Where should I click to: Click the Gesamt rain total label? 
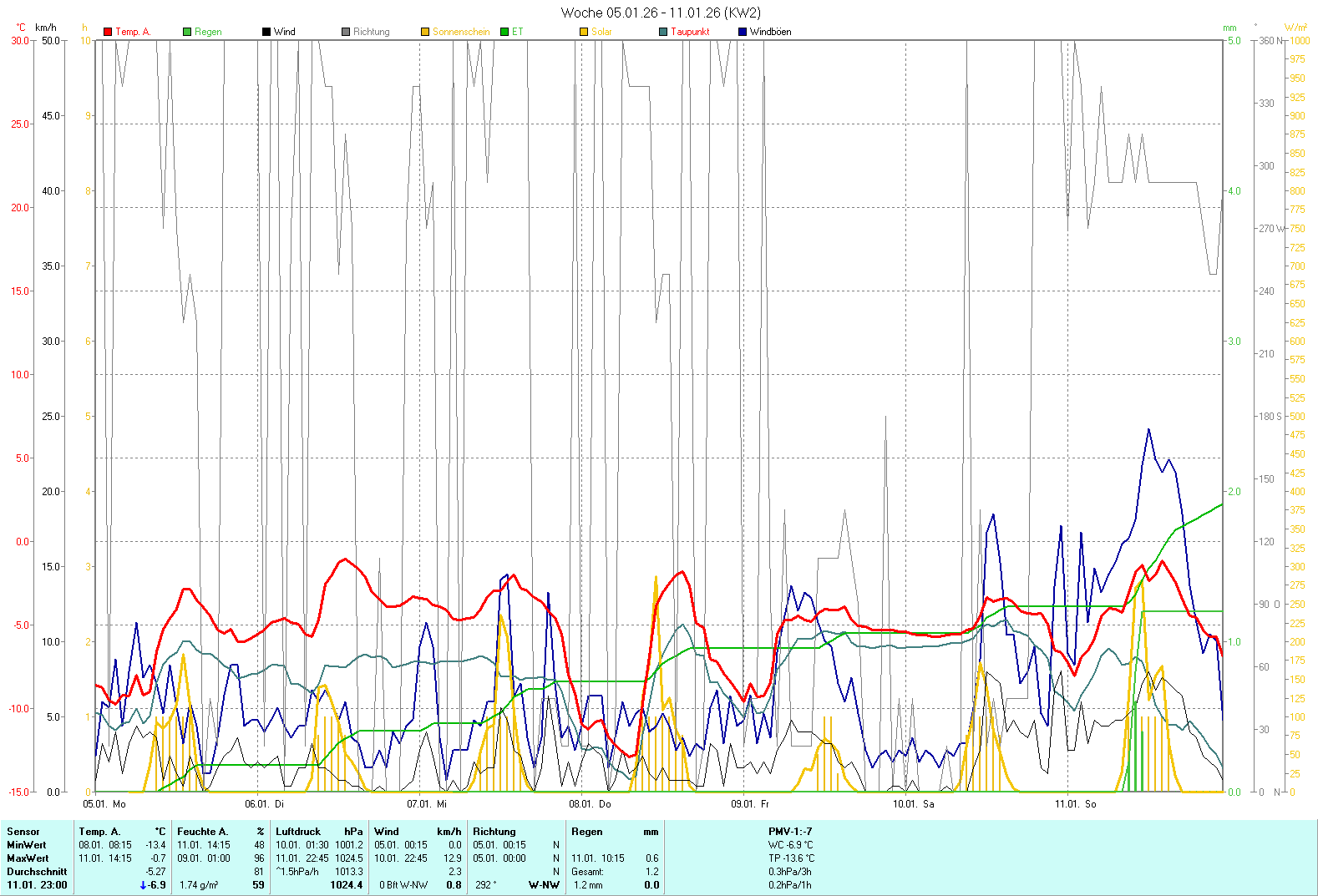click(x=587, y=872)
